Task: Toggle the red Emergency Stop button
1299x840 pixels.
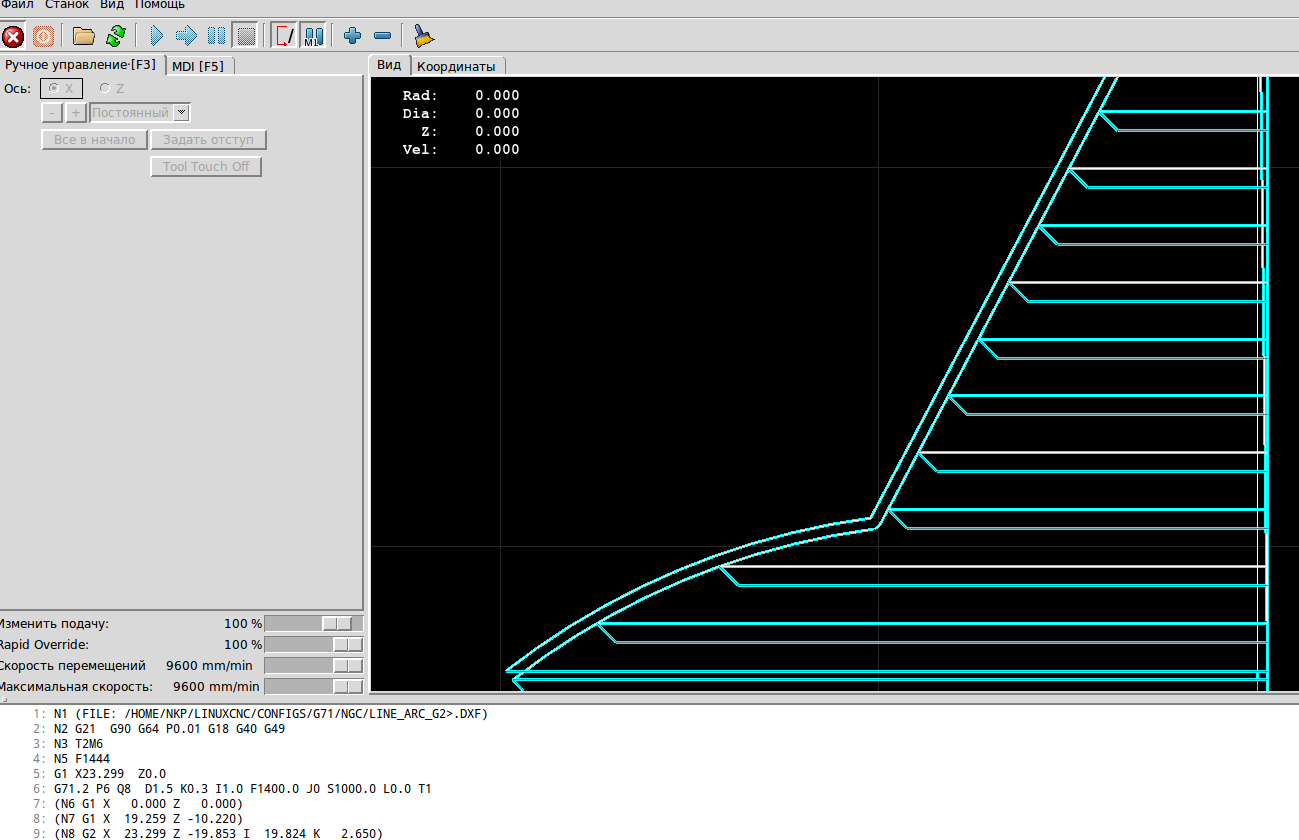Action: (13, 36)
